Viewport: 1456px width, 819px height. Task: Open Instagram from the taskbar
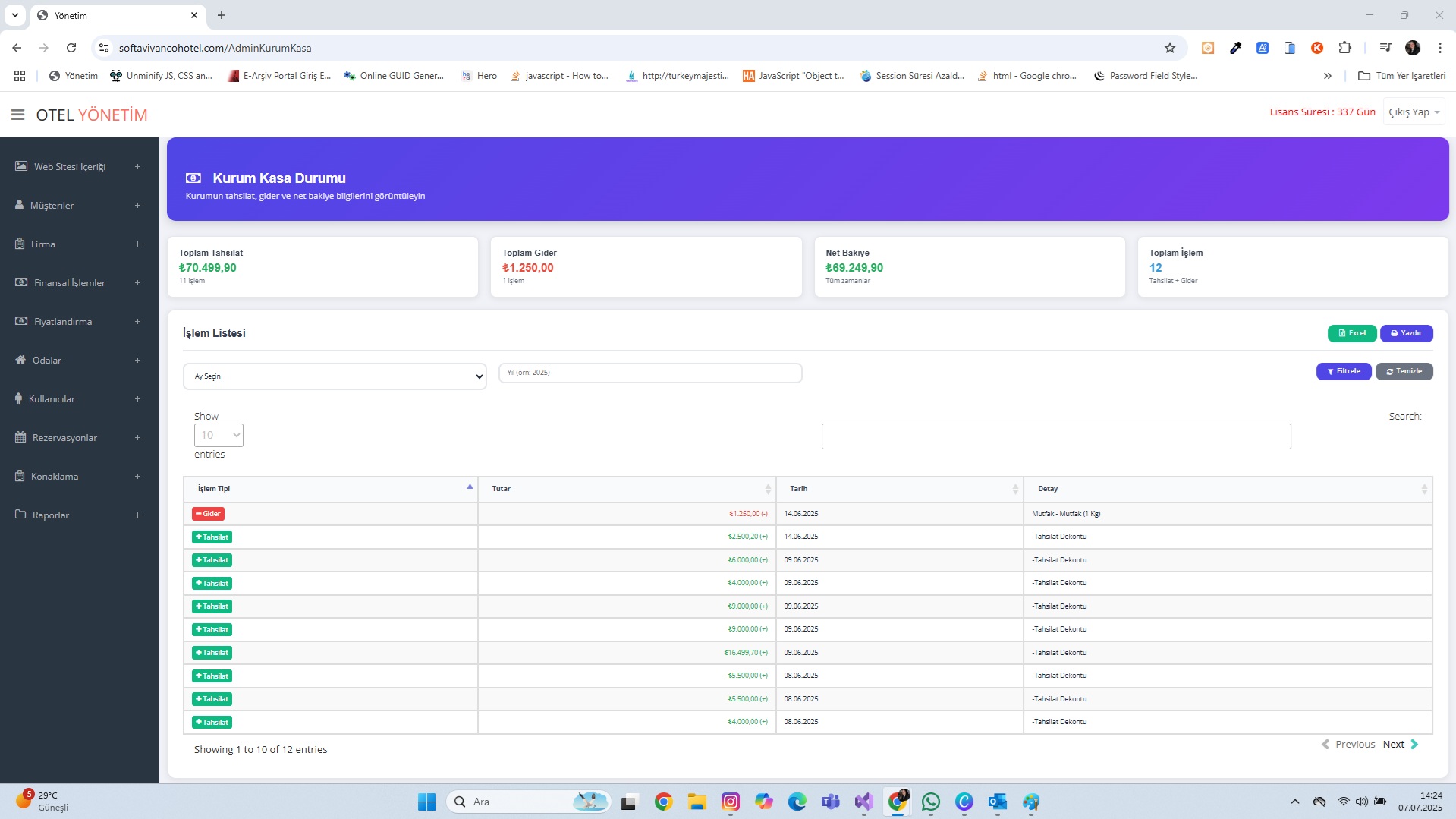point(730,802)
